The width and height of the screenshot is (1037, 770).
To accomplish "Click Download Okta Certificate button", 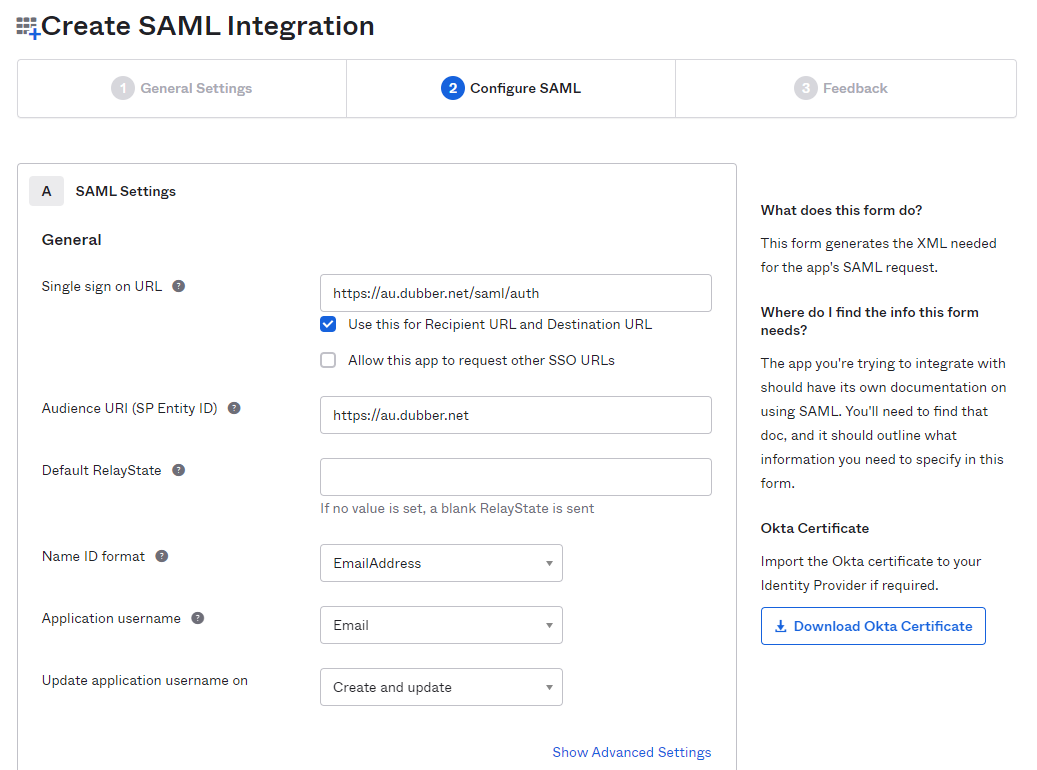I will point(873,626).
